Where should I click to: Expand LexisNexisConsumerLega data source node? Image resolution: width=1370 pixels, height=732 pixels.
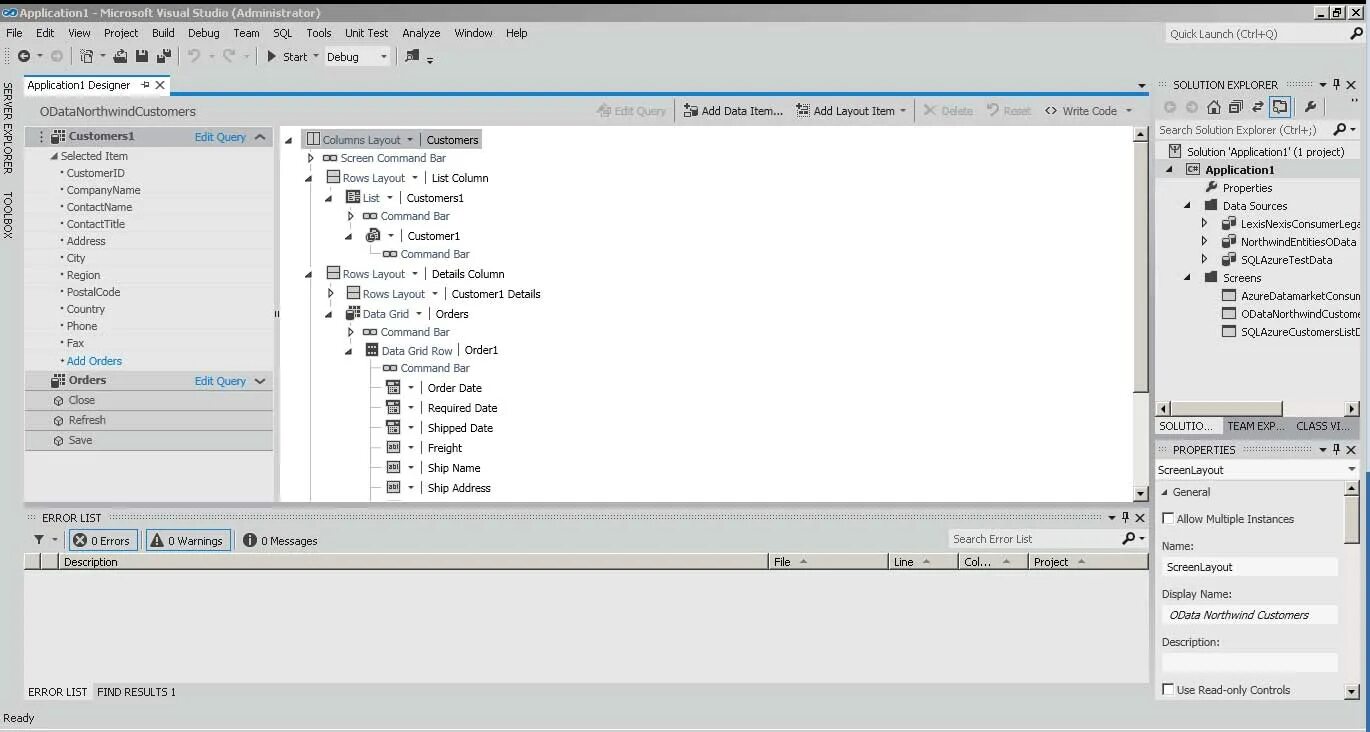(x=1204, y=224)
